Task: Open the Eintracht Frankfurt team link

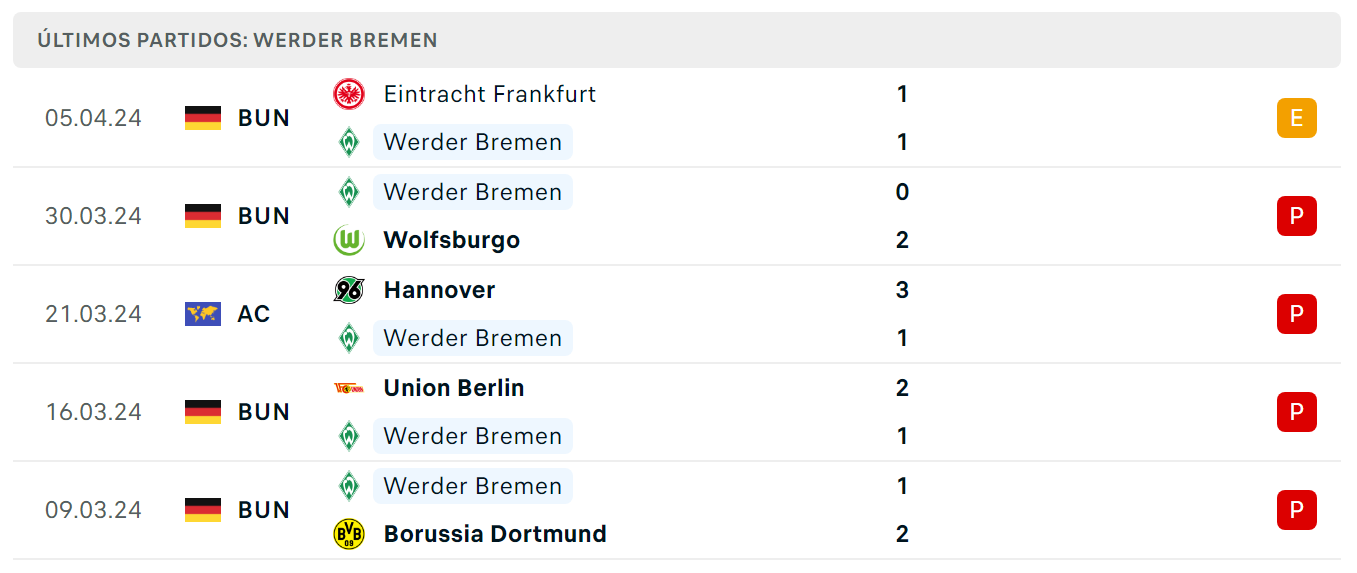Action: 490,94
